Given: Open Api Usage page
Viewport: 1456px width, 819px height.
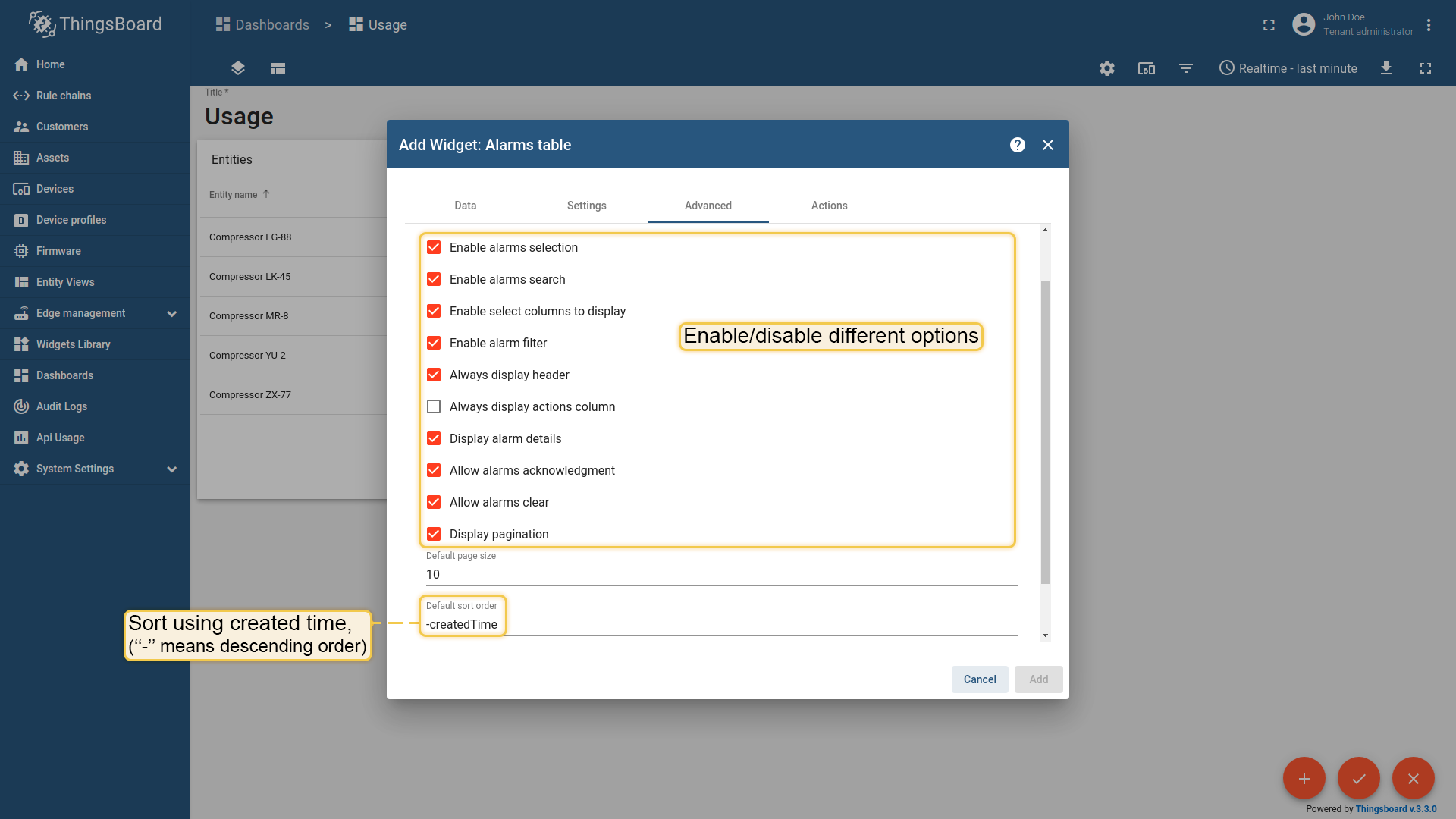Looking at the screenshot, I should 94,438.
